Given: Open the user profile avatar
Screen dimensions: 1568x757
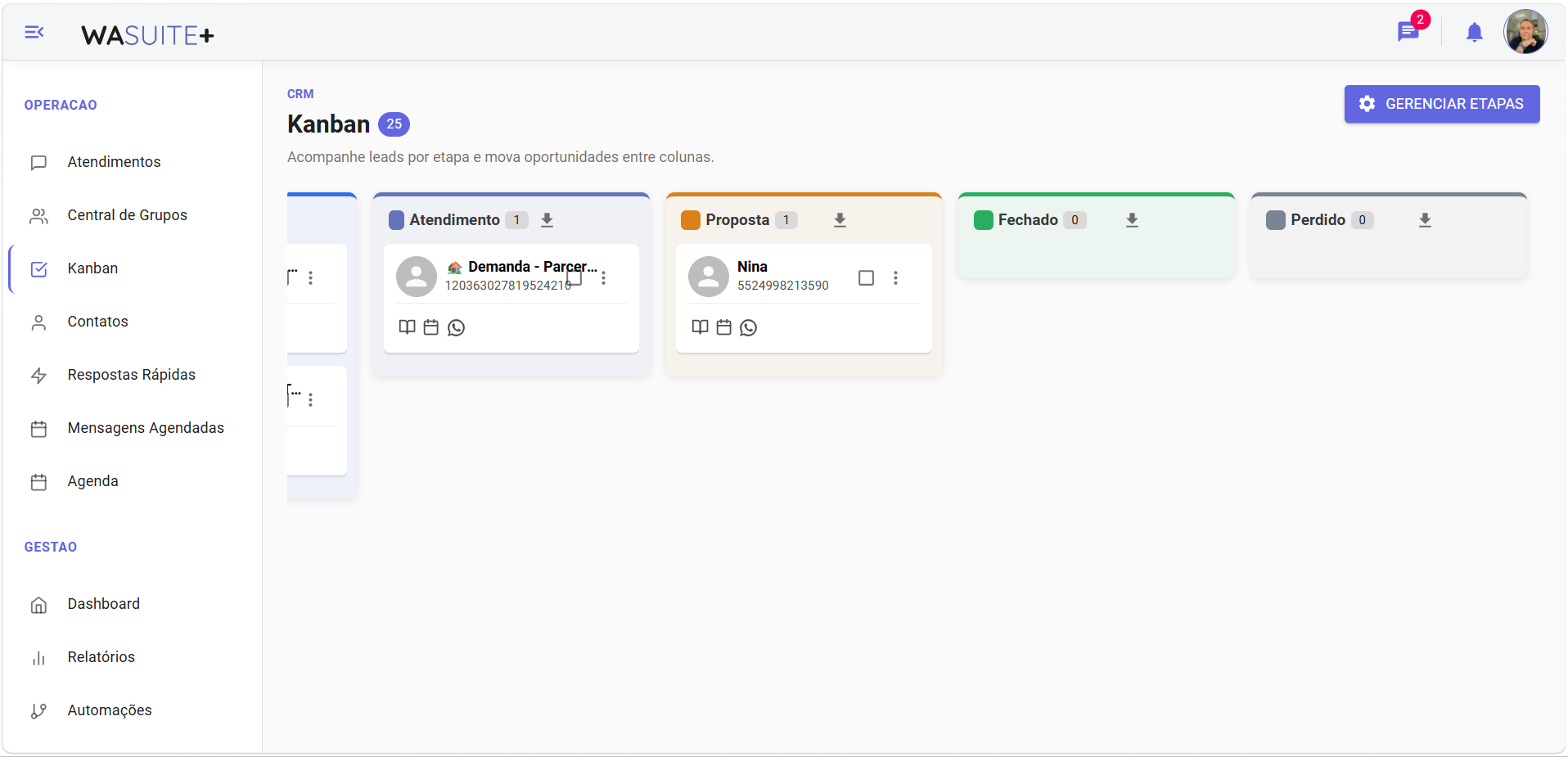Looking at the screenshot, I should 1525,32.
